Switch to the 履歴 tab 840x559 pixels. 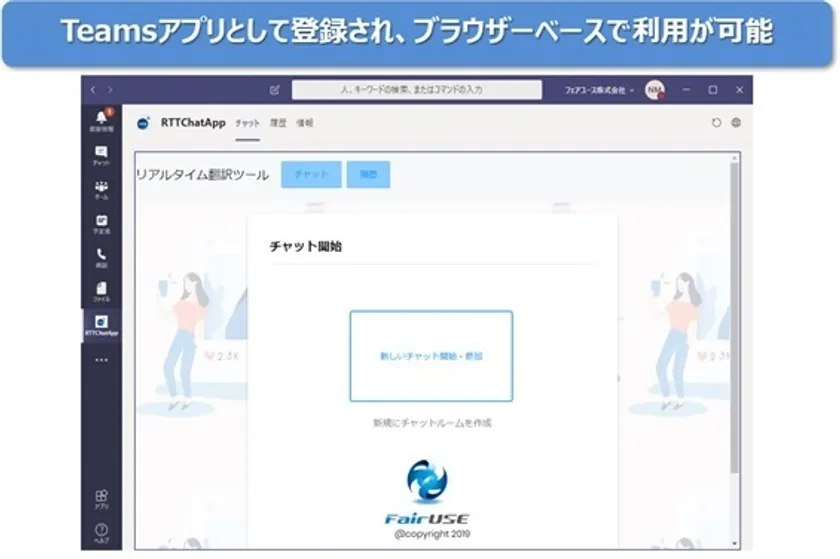tap(278, 123)
